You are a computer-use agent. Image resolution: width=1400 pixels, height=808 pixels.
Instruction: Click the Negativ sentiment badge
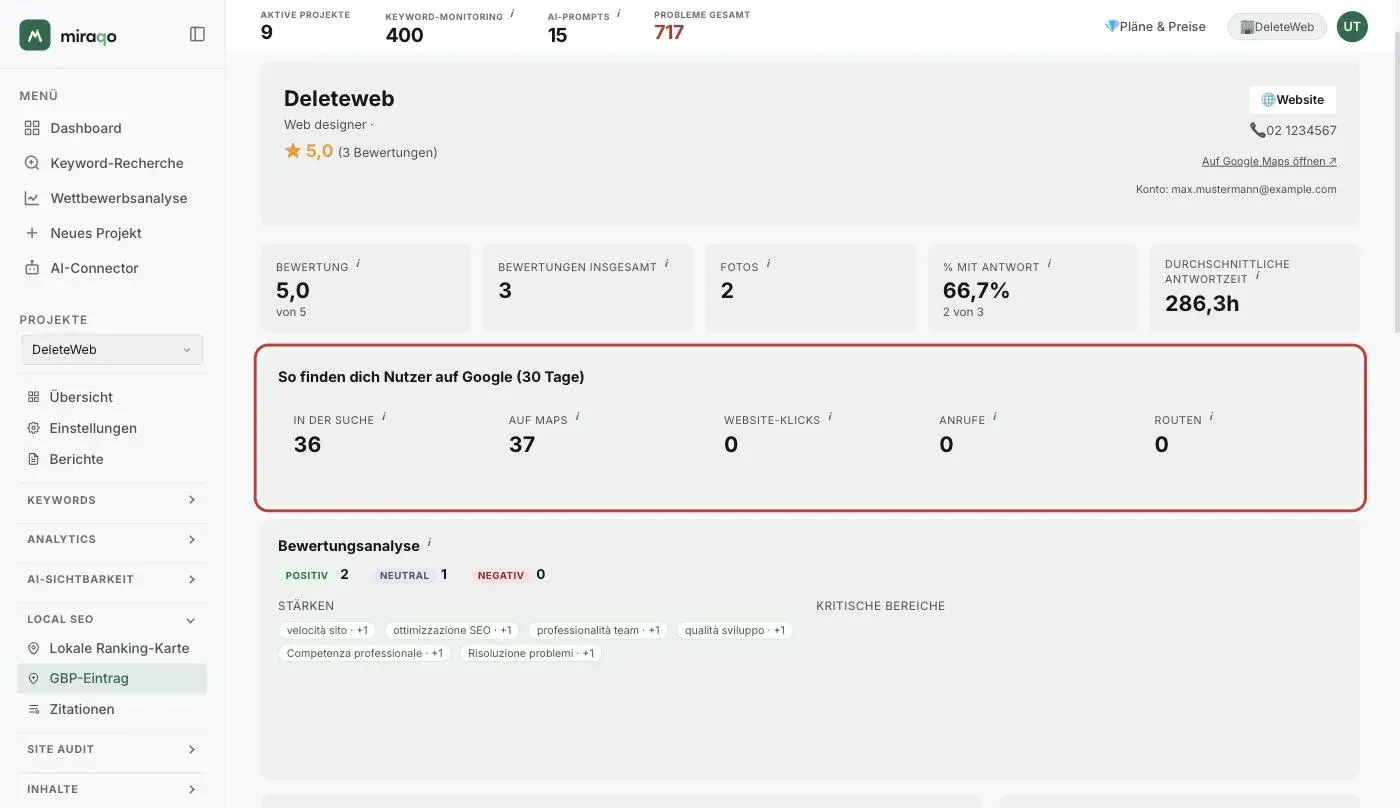coord(501,576)
